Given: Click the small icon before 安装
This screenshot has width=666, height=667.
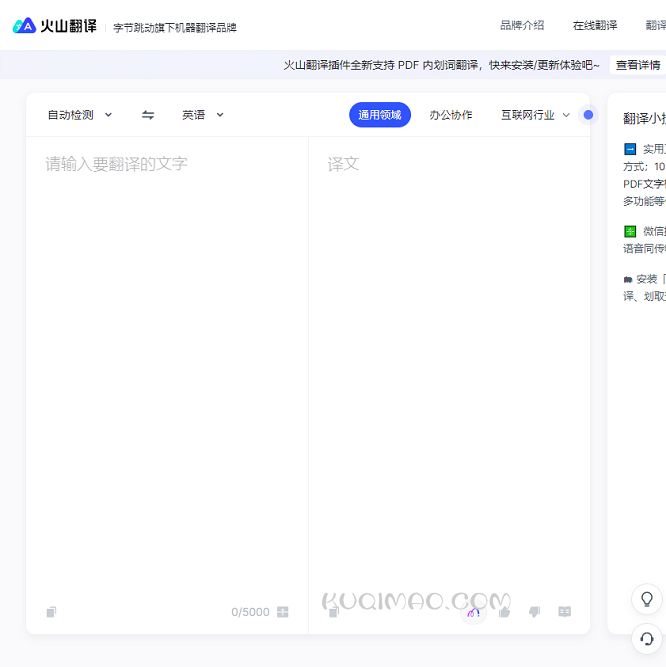Looking at the screenshot, I should pyautogui.click(x=628, y=279).
